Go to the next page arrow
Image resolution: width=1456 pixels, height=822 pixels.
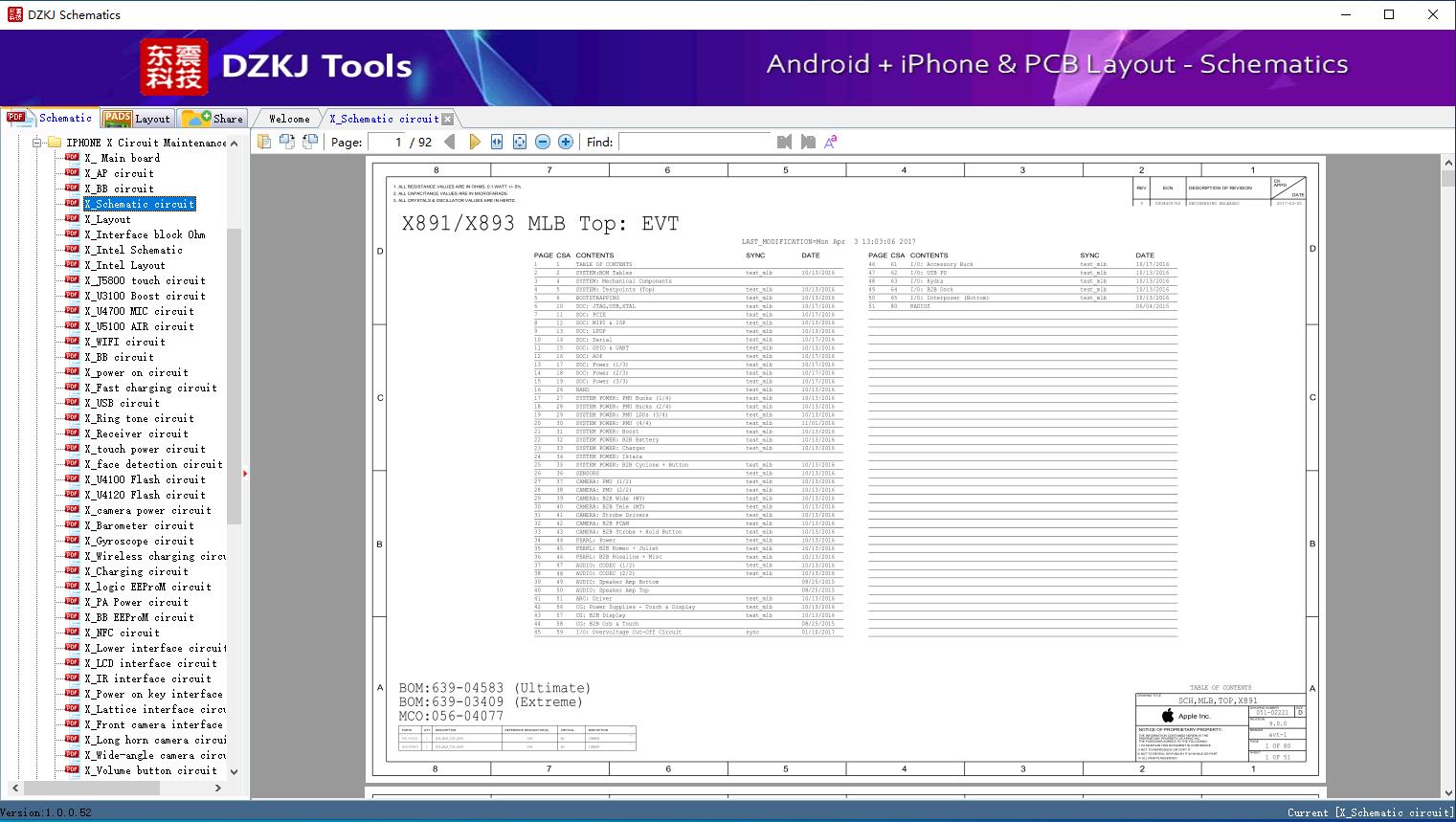point(474,142)
